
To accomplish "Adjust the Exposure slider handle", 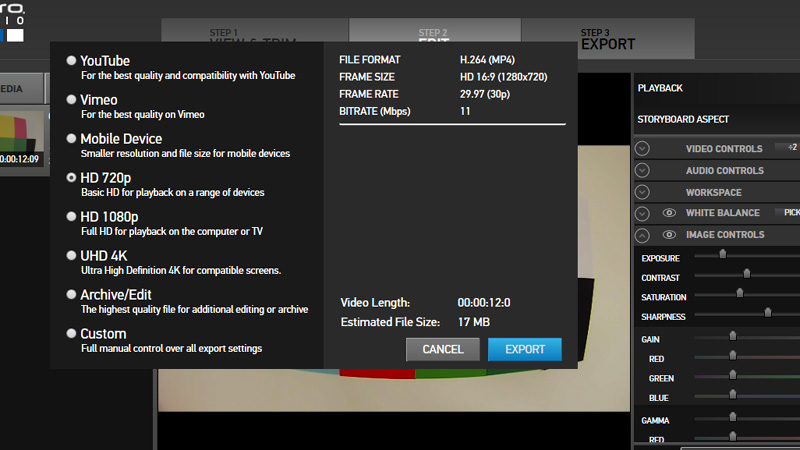I will 722,254.
